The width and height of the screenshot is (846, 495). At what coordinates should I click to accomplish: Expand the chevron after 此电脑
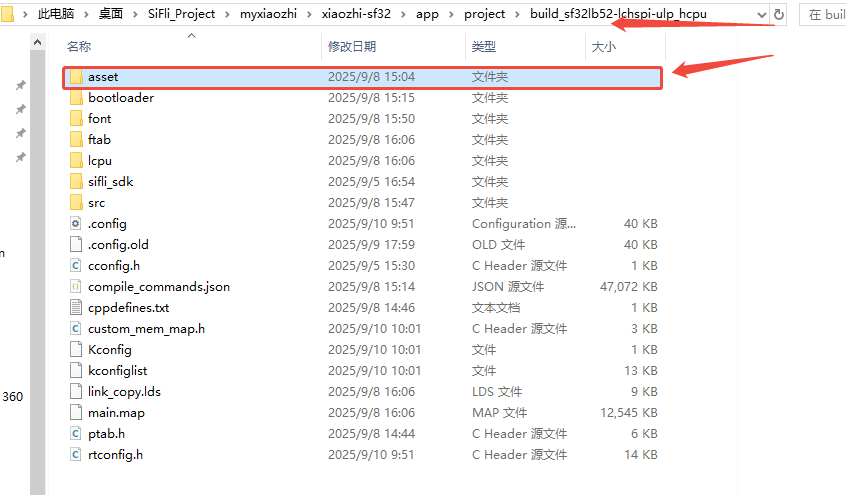pyautogui.click(x=86, y=15)
